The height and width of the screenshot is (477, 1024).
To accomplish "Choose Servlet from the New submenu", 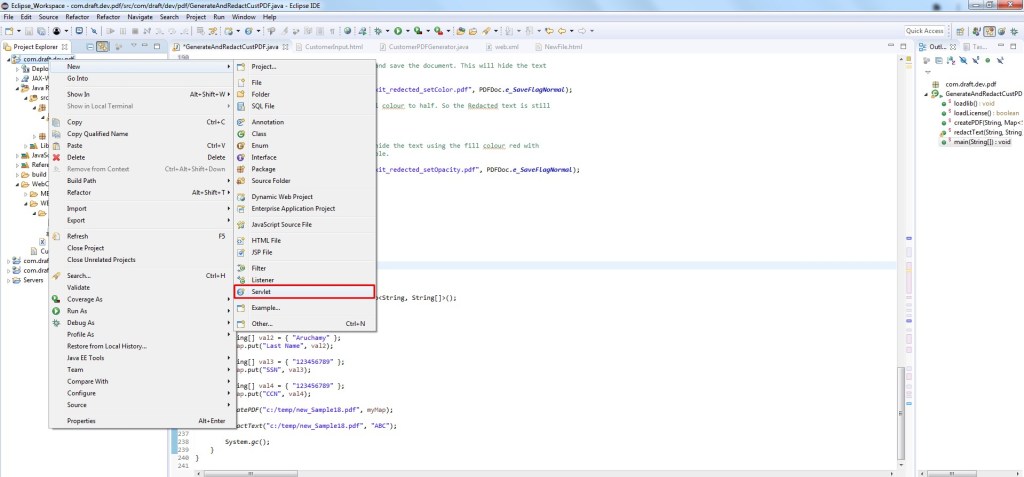I will click(x=304, y=291).
